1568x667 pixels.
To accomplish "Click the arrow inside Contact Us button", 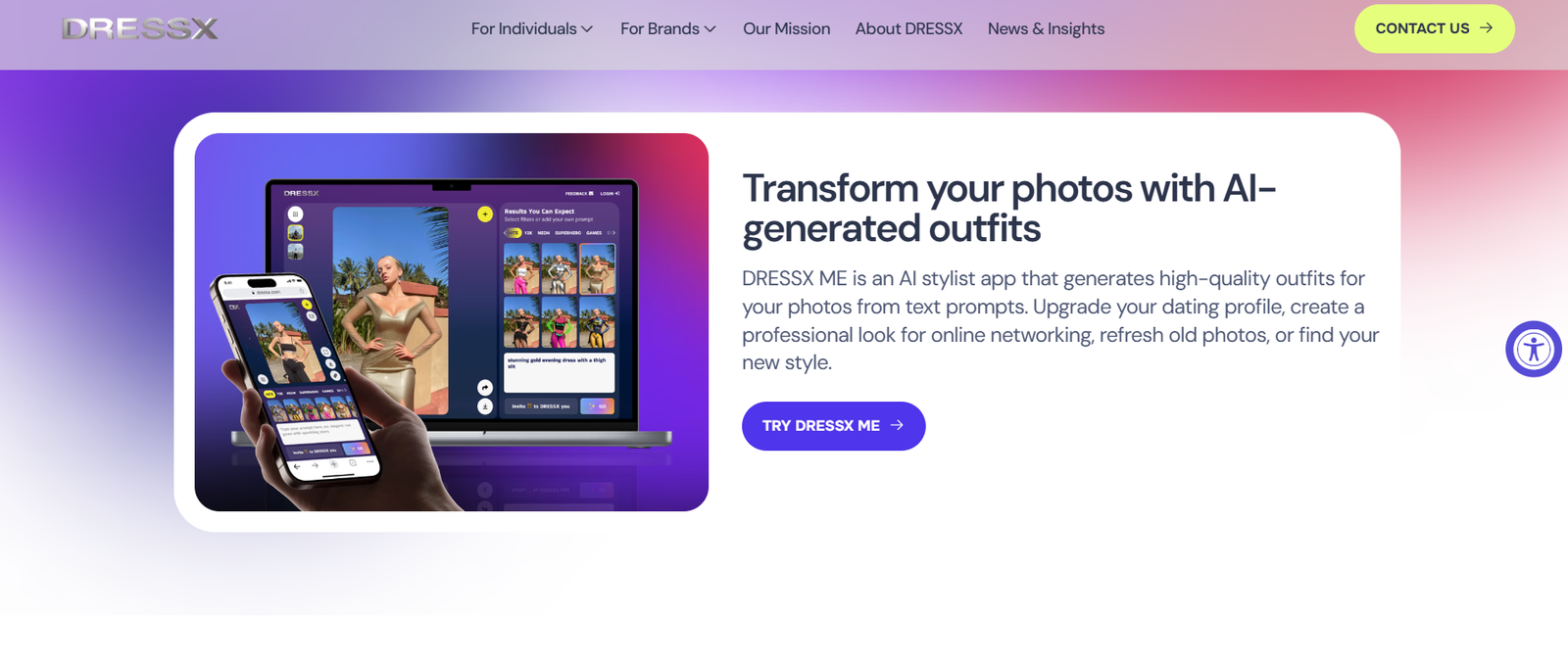I will point(1486,27).
